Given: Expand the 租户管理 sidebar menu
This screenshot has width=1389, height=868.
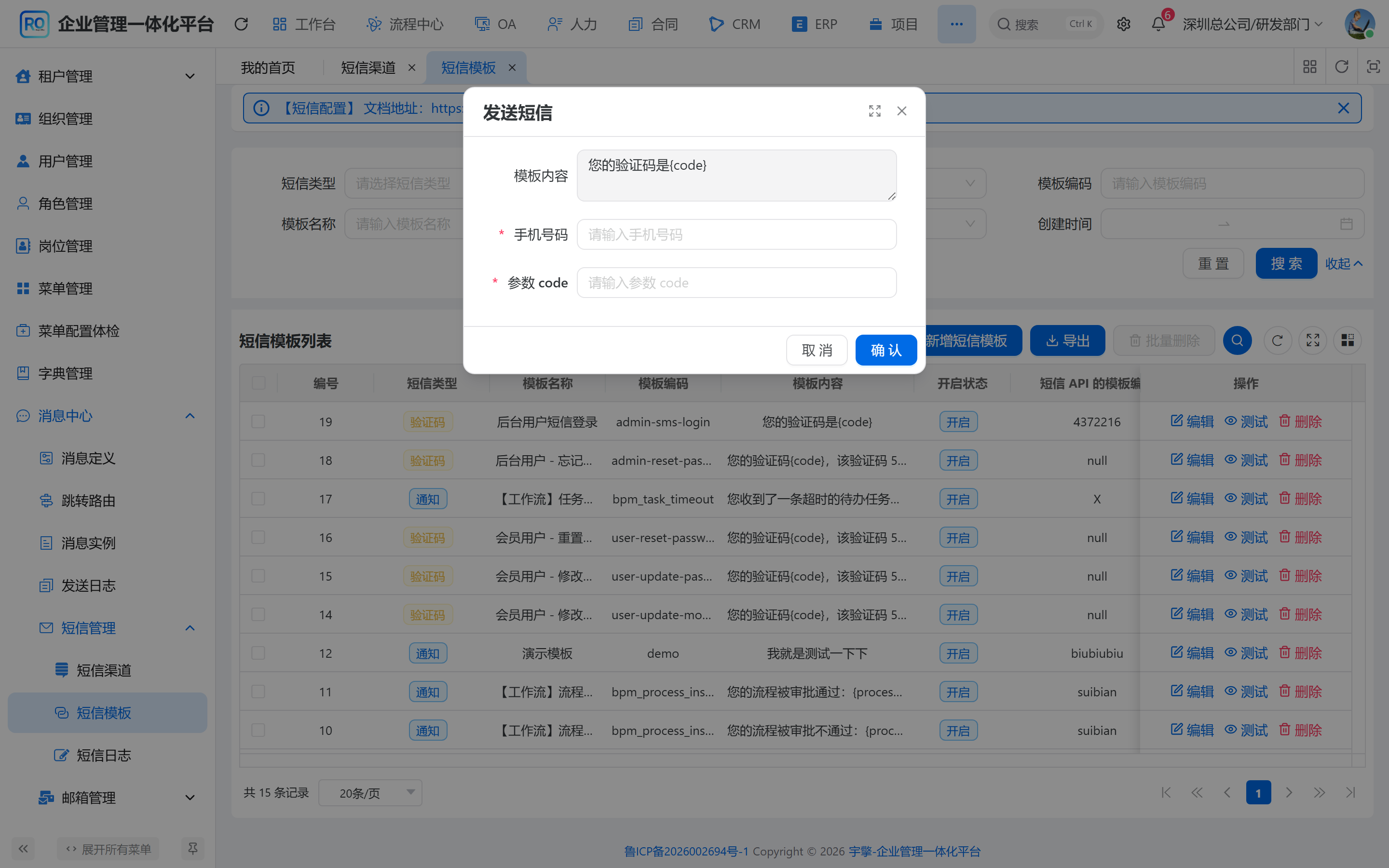Looking at the screenshot, I should (108, 76).
